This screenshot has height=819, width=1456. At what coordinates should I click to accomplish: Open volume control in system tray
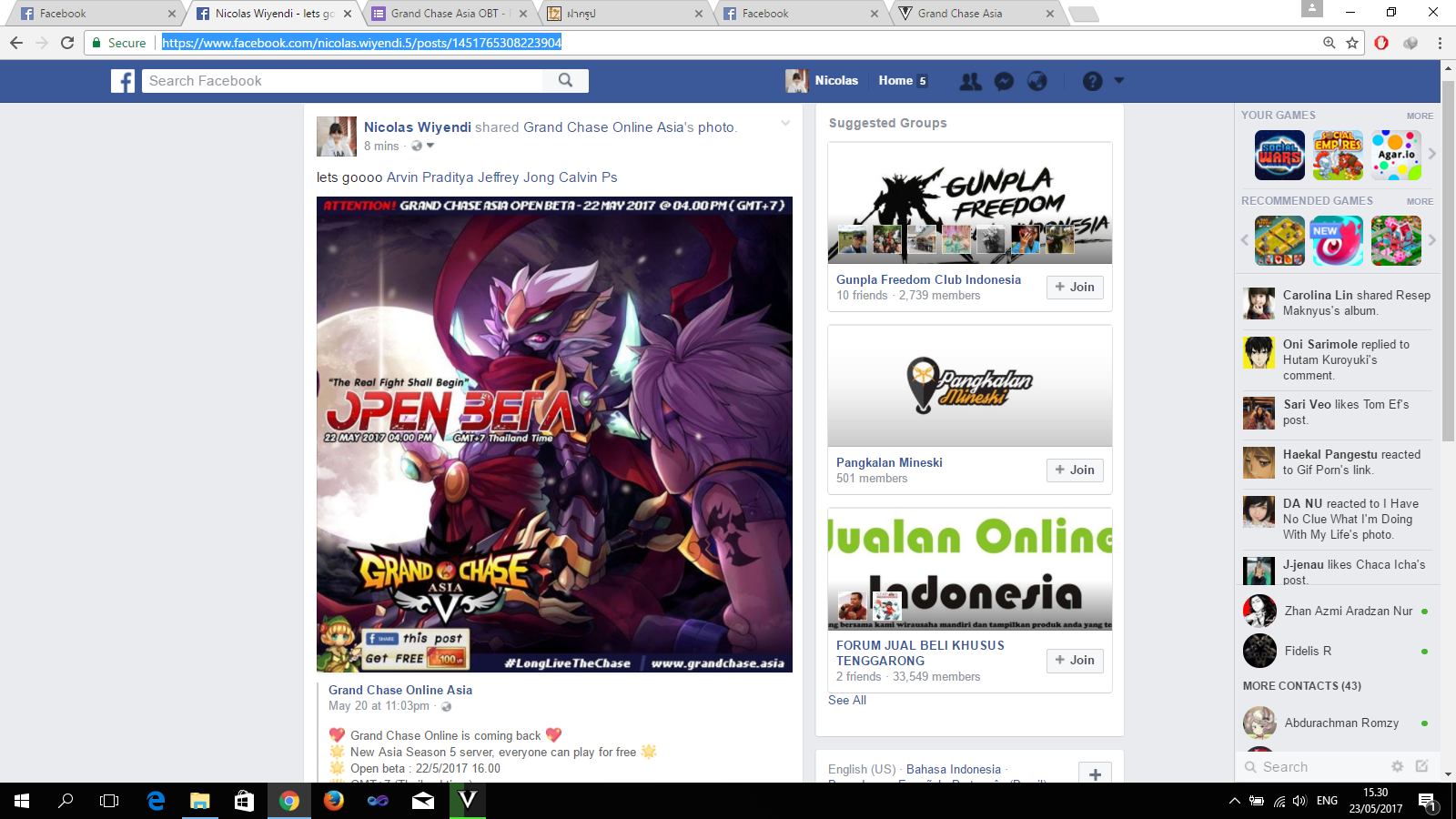[1299, 801]
